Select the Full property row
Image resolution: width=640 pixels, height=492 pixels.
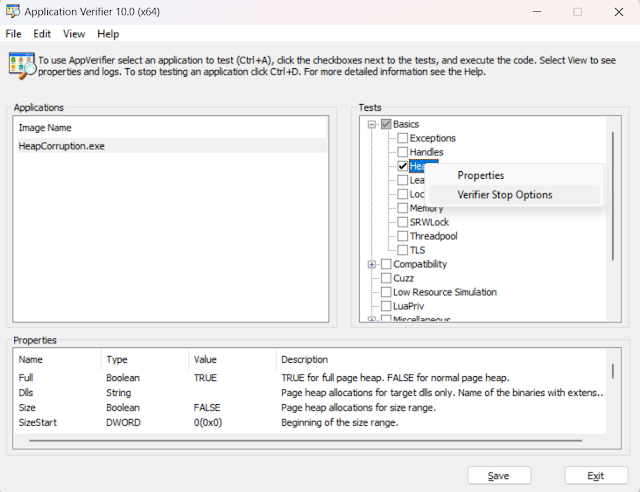pos(310,378)
